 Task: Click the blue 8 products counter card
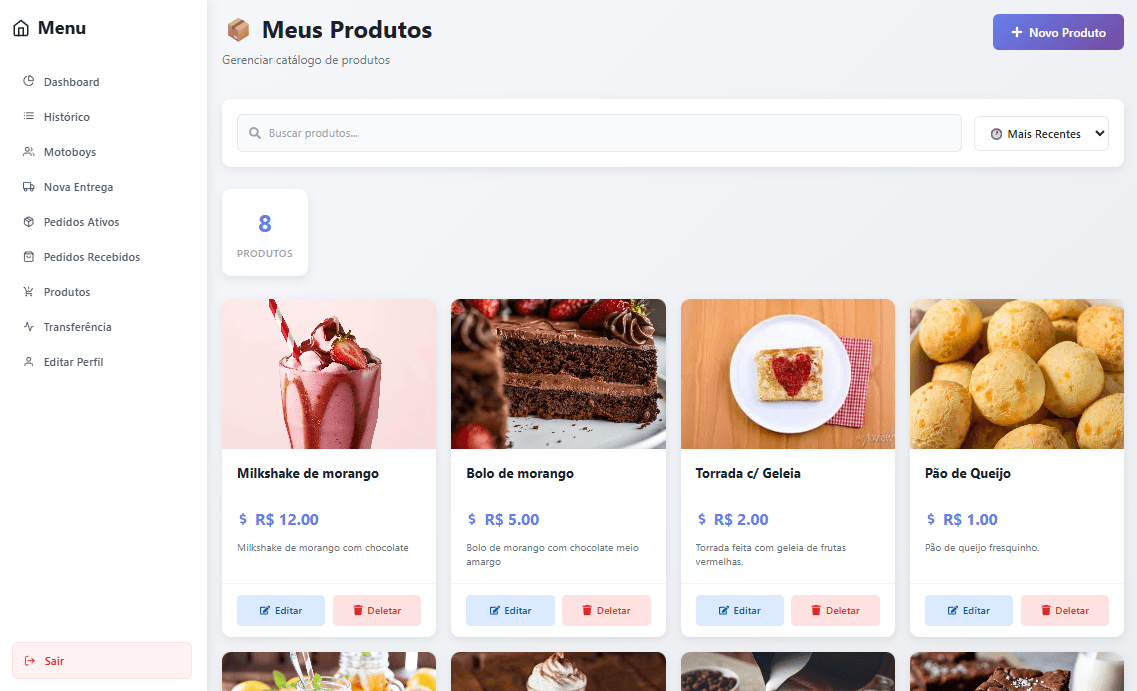(x=264, y=232)
